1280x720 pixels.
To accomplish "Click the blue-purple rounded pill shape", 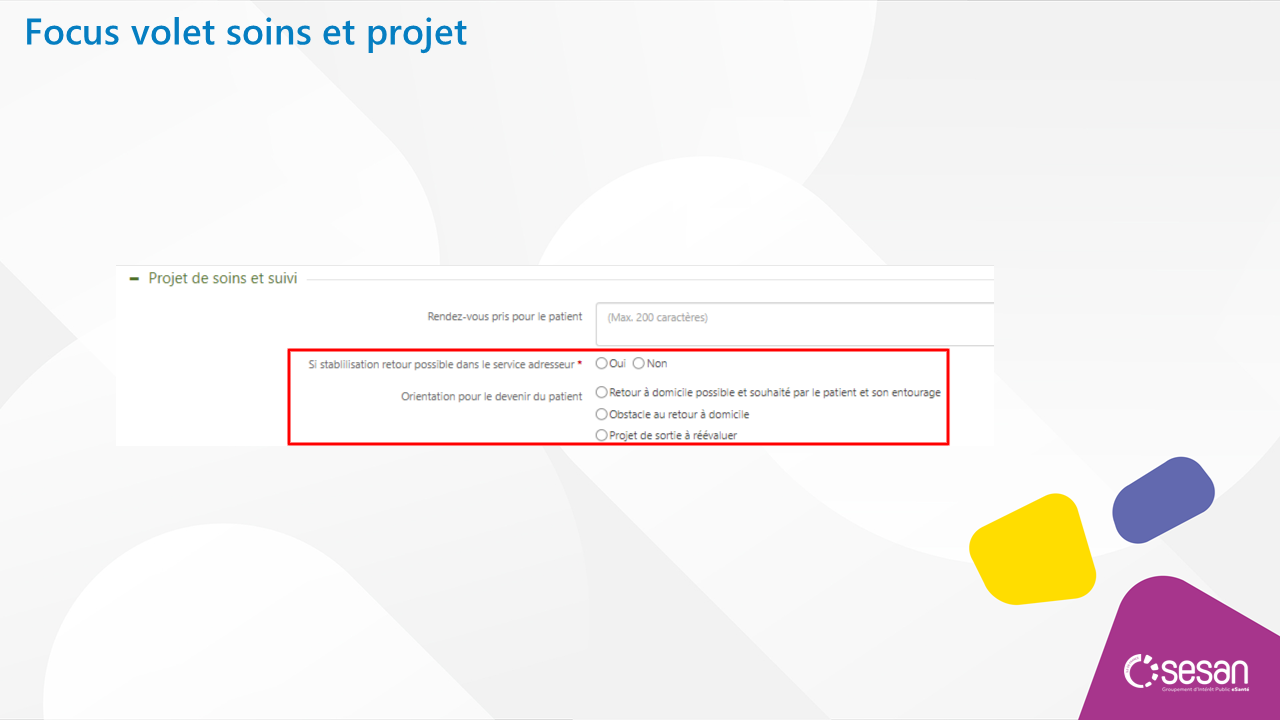I will pyautogui.click(x=1163, y=500).
